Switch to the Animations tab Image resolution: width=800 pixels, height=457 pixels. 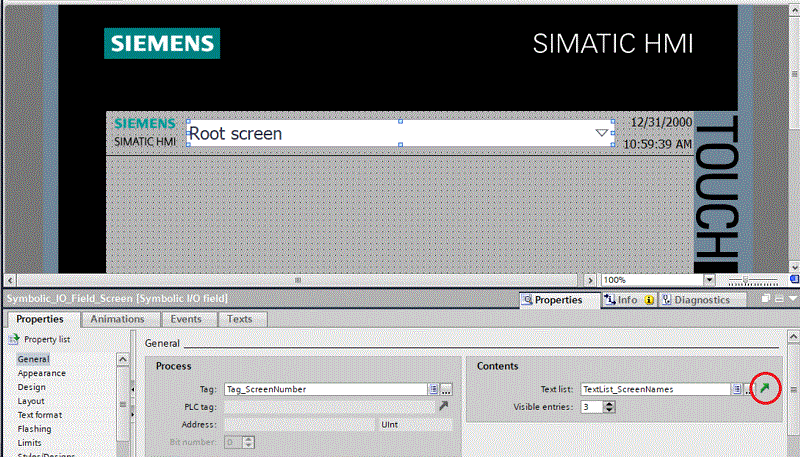click(x=117, y=319)
